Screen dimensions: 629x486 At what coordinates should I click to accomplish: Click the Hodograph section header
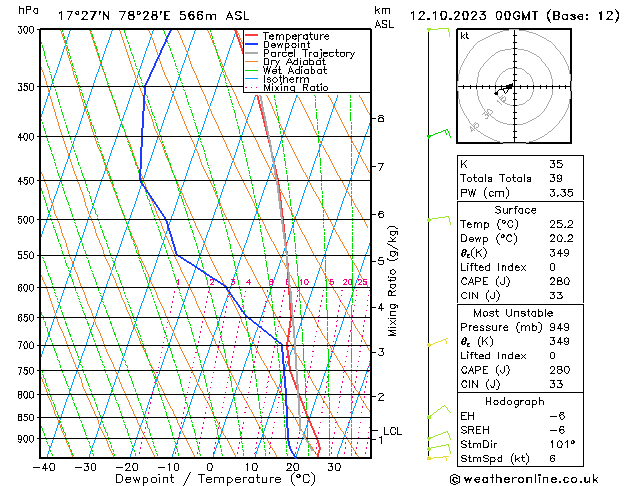tap(515, 401)
